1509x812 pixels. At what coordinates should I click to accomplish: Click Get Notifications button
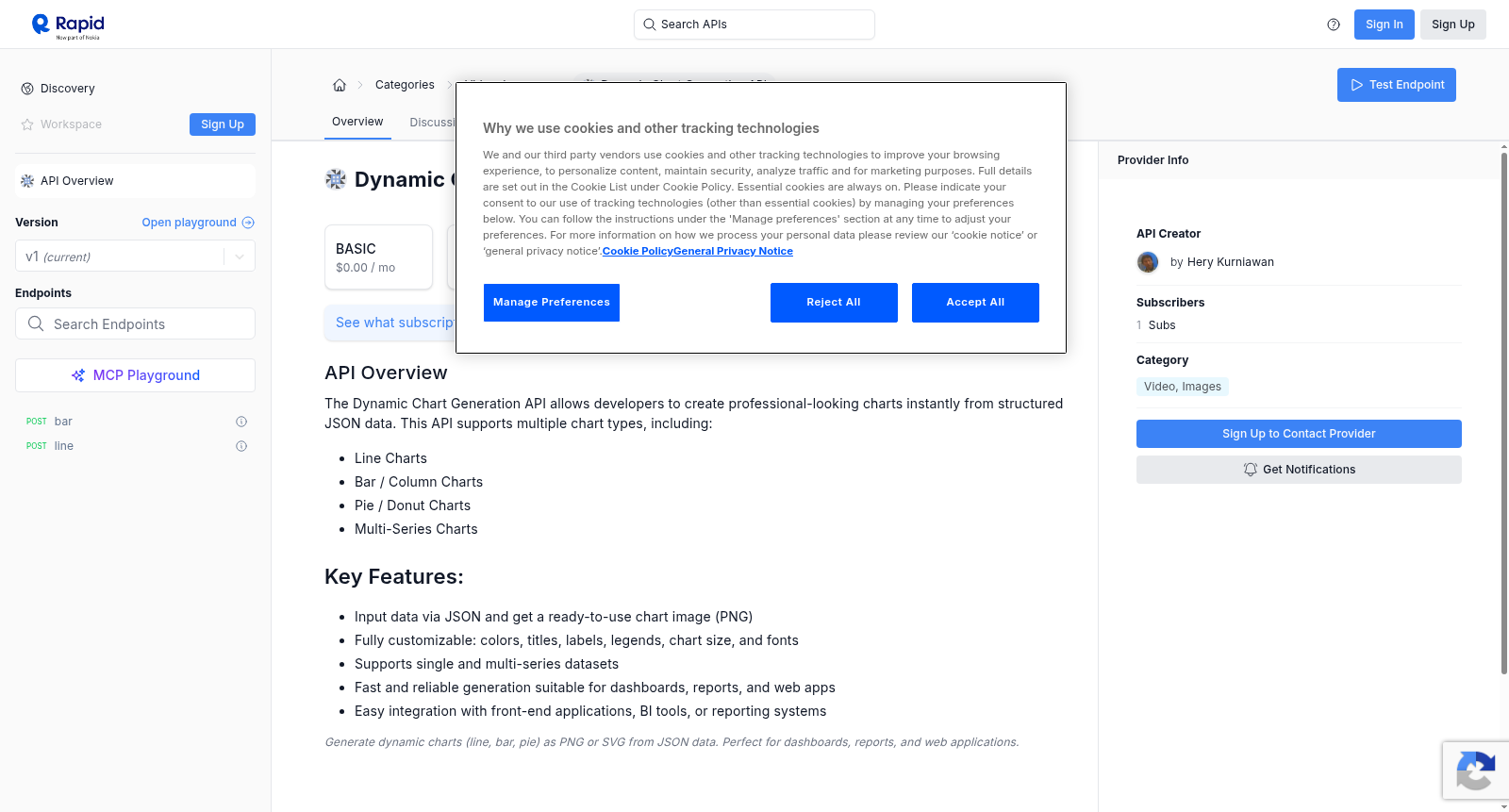pos(1299,470)
